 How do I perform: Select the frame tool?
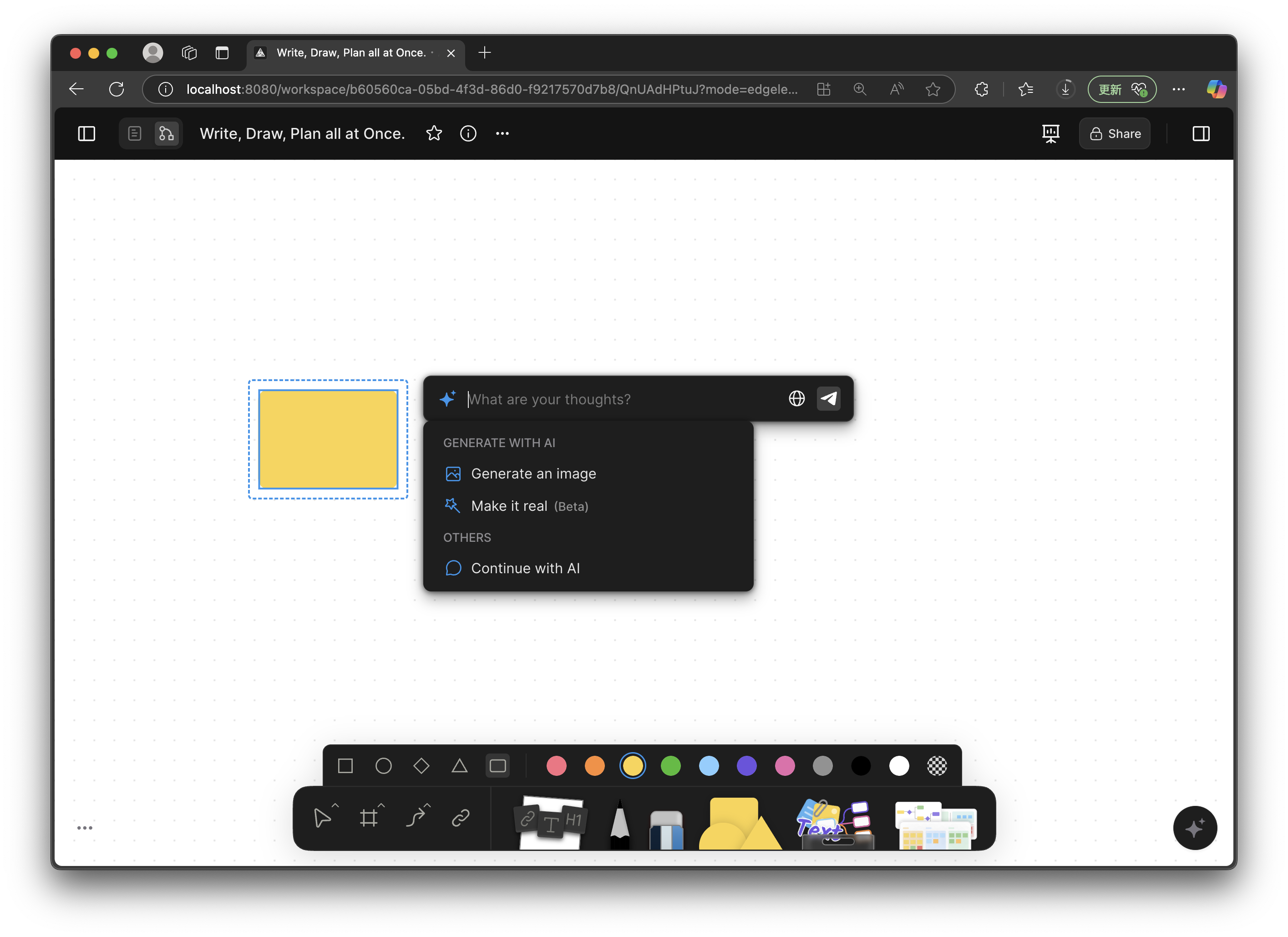coord(369,818)
